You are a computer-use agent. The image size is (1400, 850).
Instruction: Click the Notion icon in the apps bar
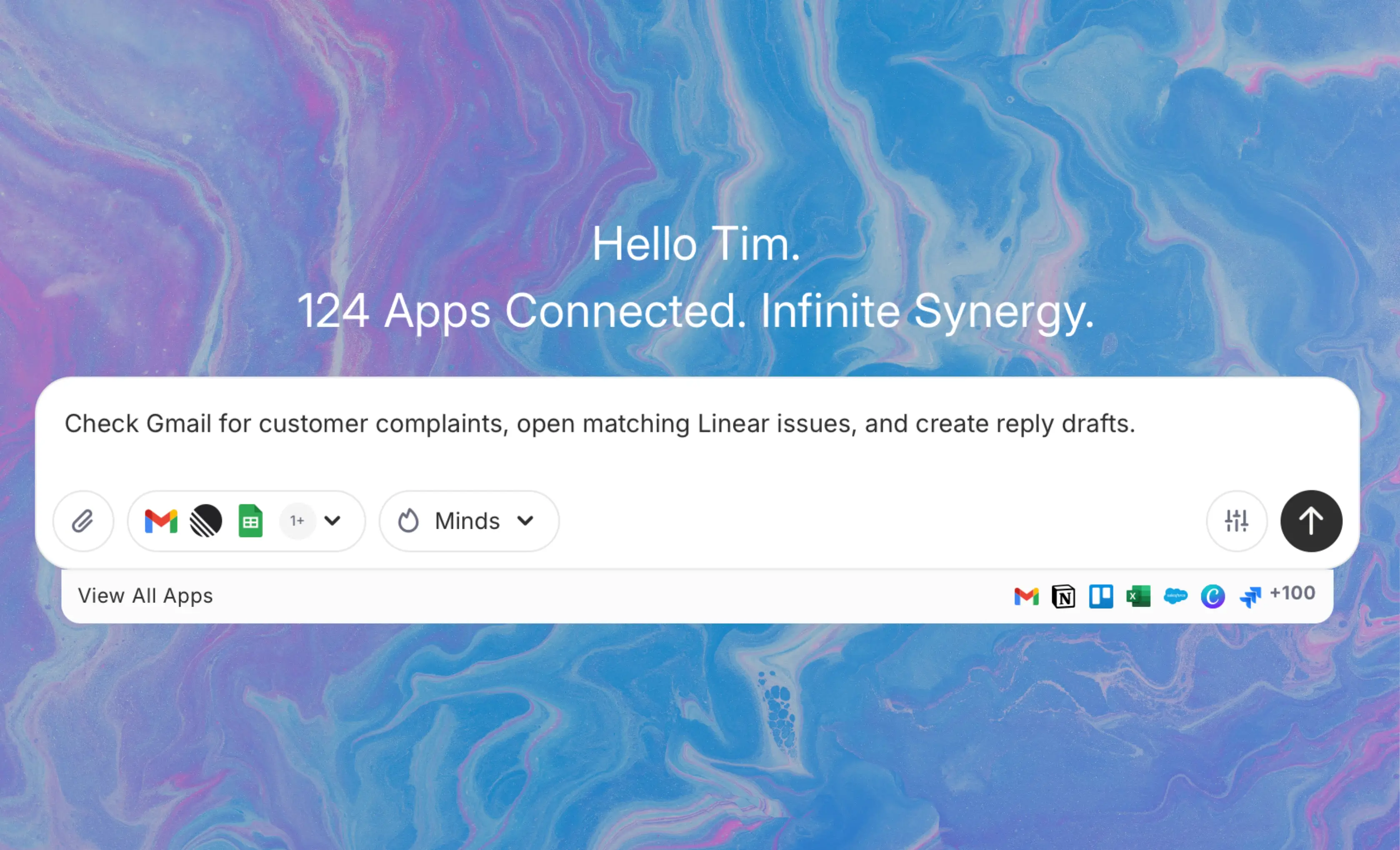(x=1063, y=597)
